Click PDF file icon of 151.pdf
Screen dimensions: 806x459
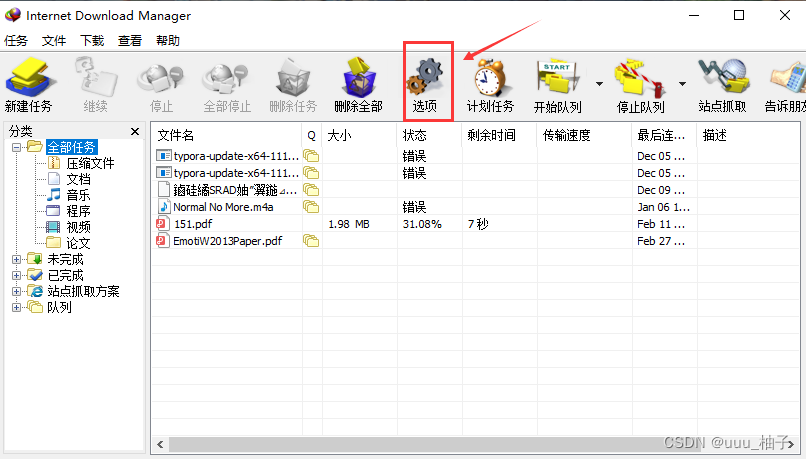pyautogui.click(x=162, y=224)
